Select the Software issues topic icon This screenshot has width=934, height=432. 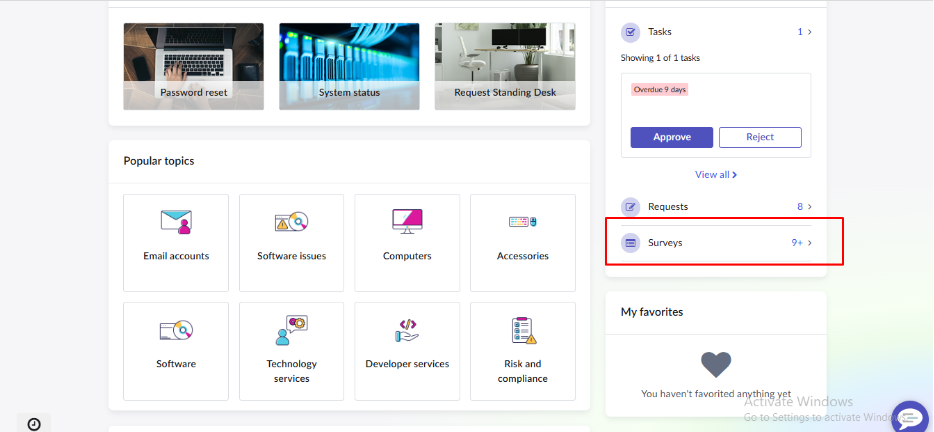(x=291, y=221)
